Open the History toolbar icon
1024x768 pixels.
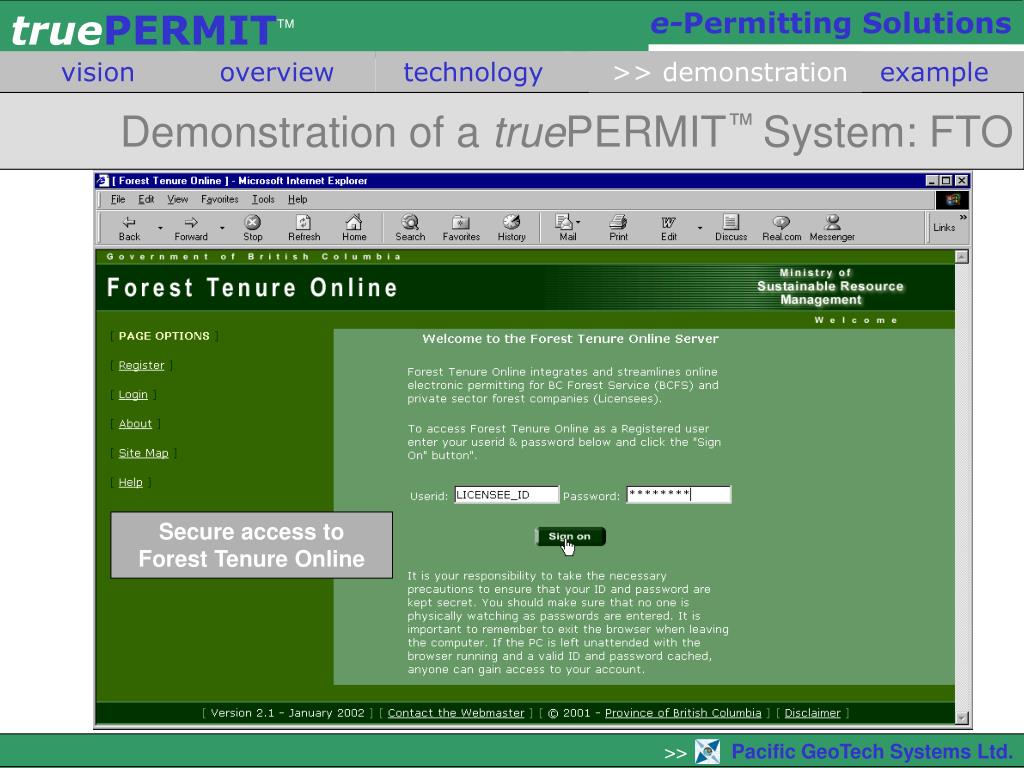pos(511,222)
